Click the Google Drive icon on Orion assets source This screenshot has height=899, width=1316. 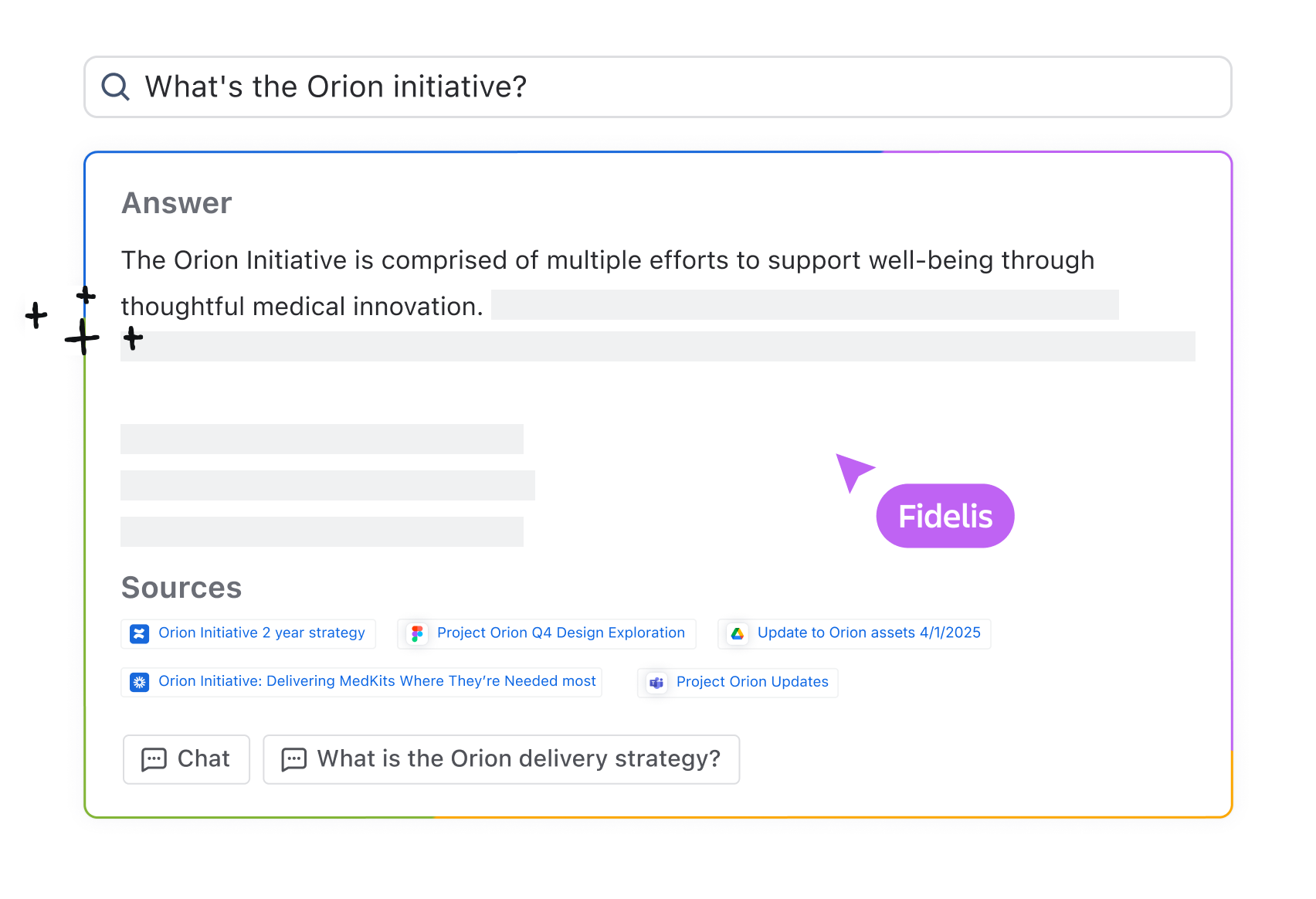pyautogui.click(x=738, y=634)
